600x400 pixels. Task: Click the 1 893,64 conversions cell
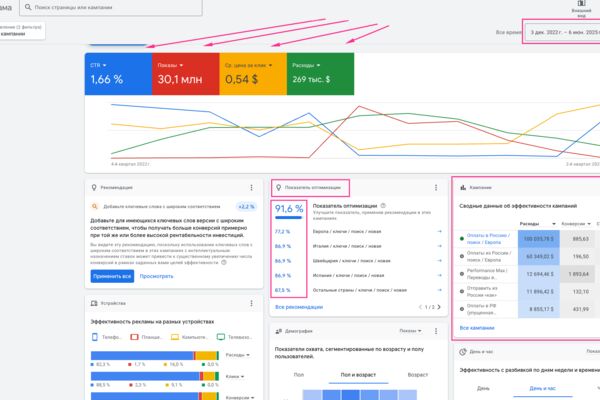pos(579,274)
